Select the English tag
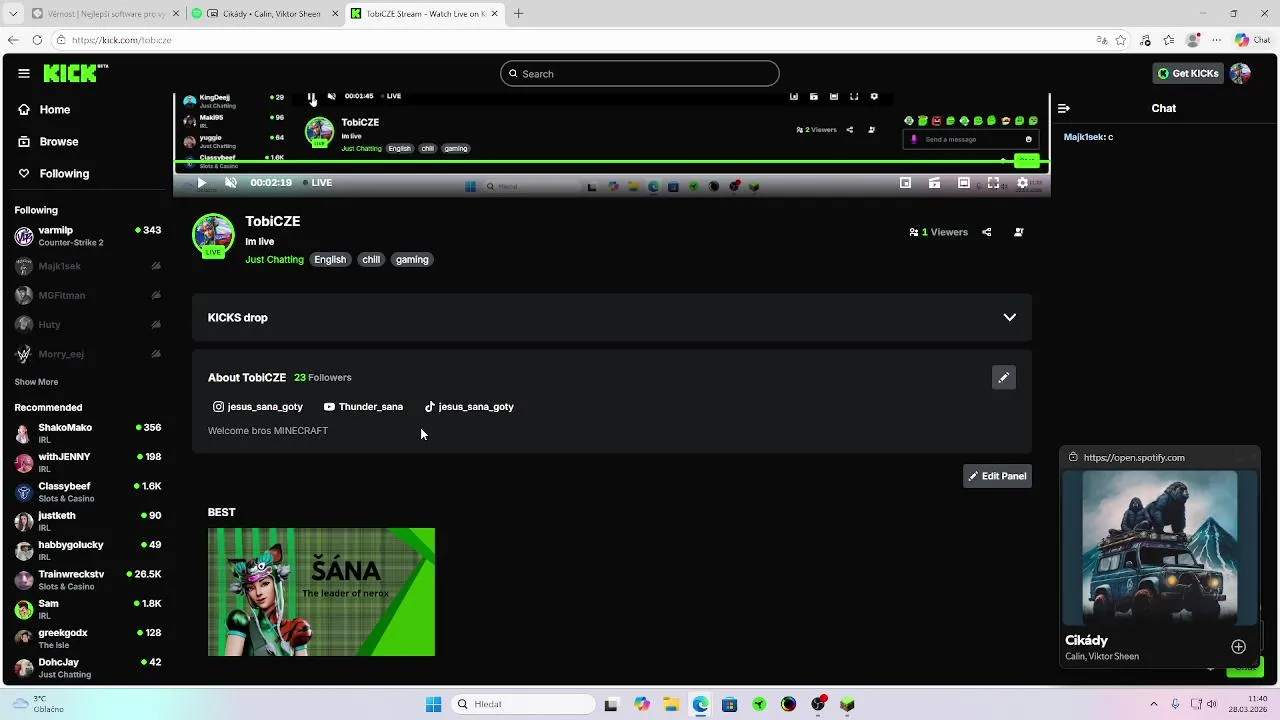This screenshot has width=1280, height=720. coord(330,260)
